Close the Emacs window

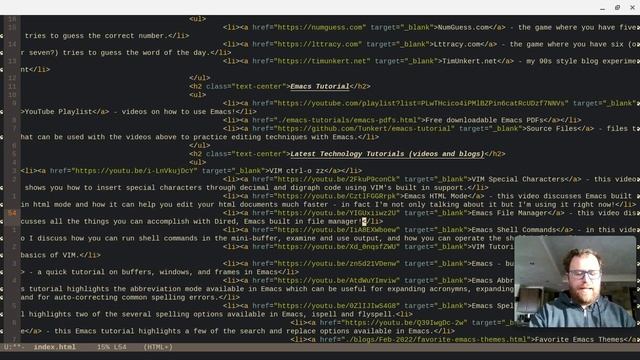coord(632,8)
